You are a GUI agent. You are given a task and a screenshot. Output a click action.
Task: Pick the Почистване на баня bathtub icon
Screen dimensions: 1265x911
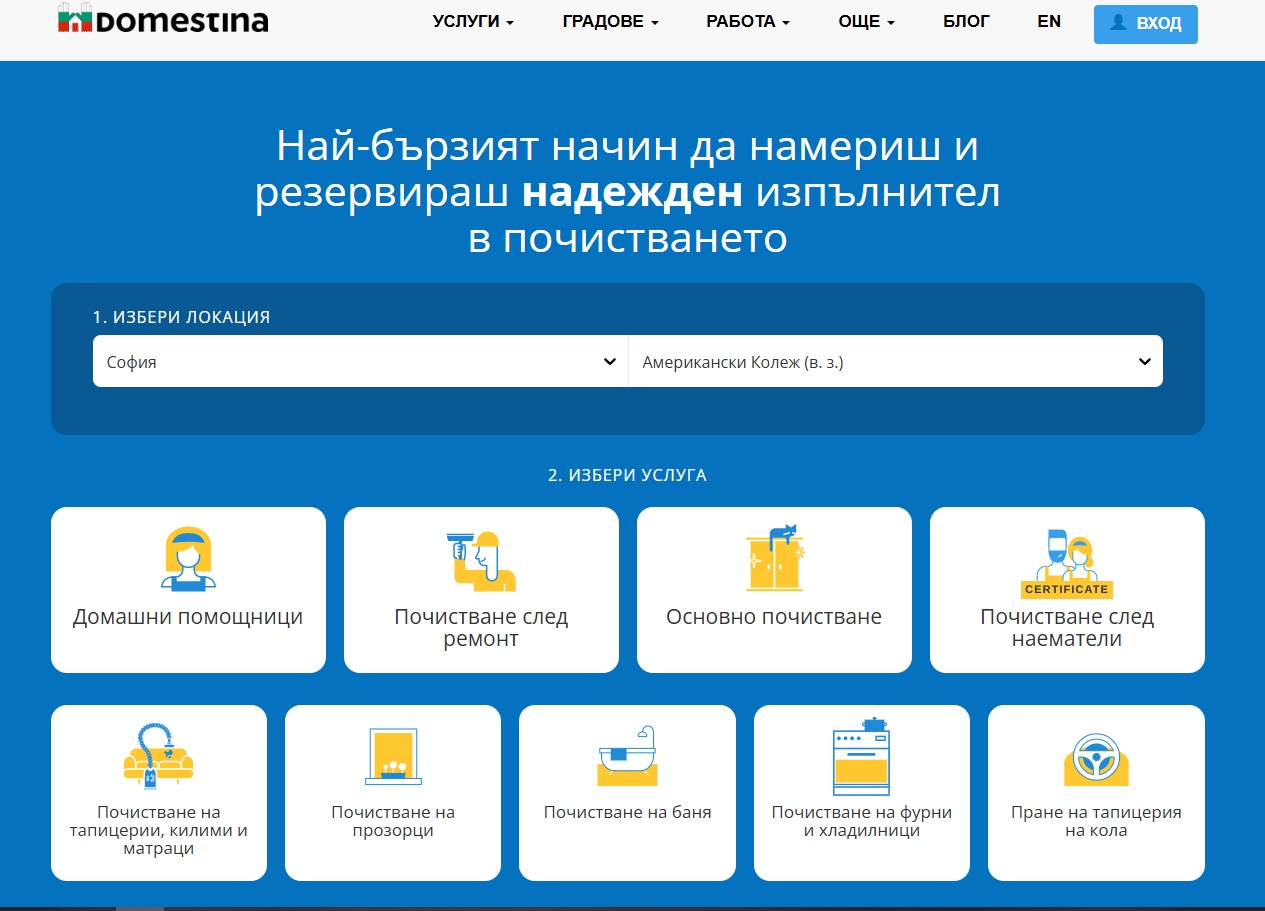[627, 757]
